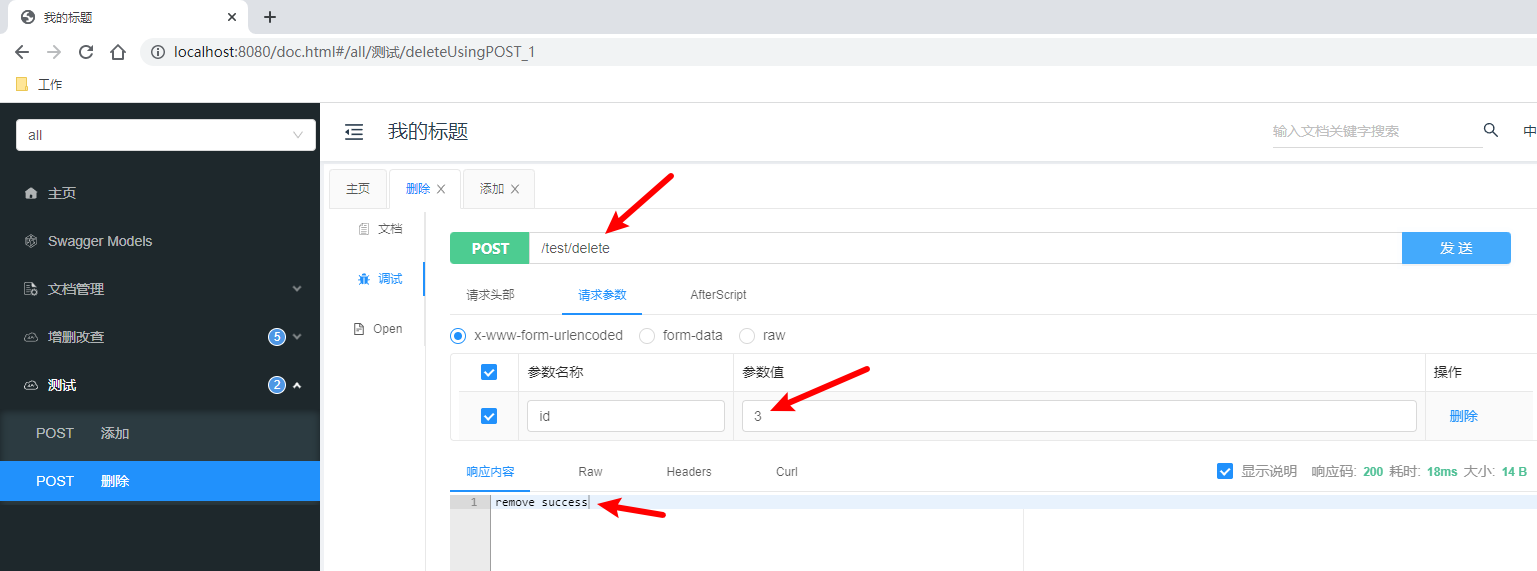The width and height of the screenshot is (1537, 571).
Task: Switch to the 主页 tab
Action: point(358,189)
